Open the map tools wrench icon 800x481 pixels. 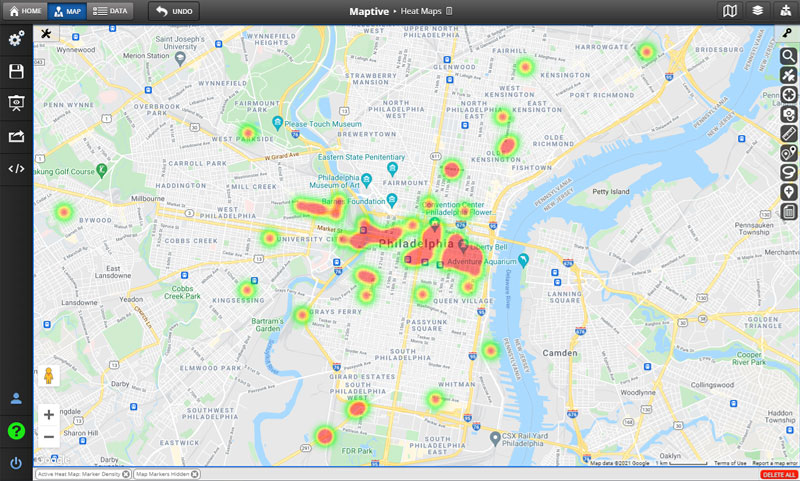coord(46,33)
